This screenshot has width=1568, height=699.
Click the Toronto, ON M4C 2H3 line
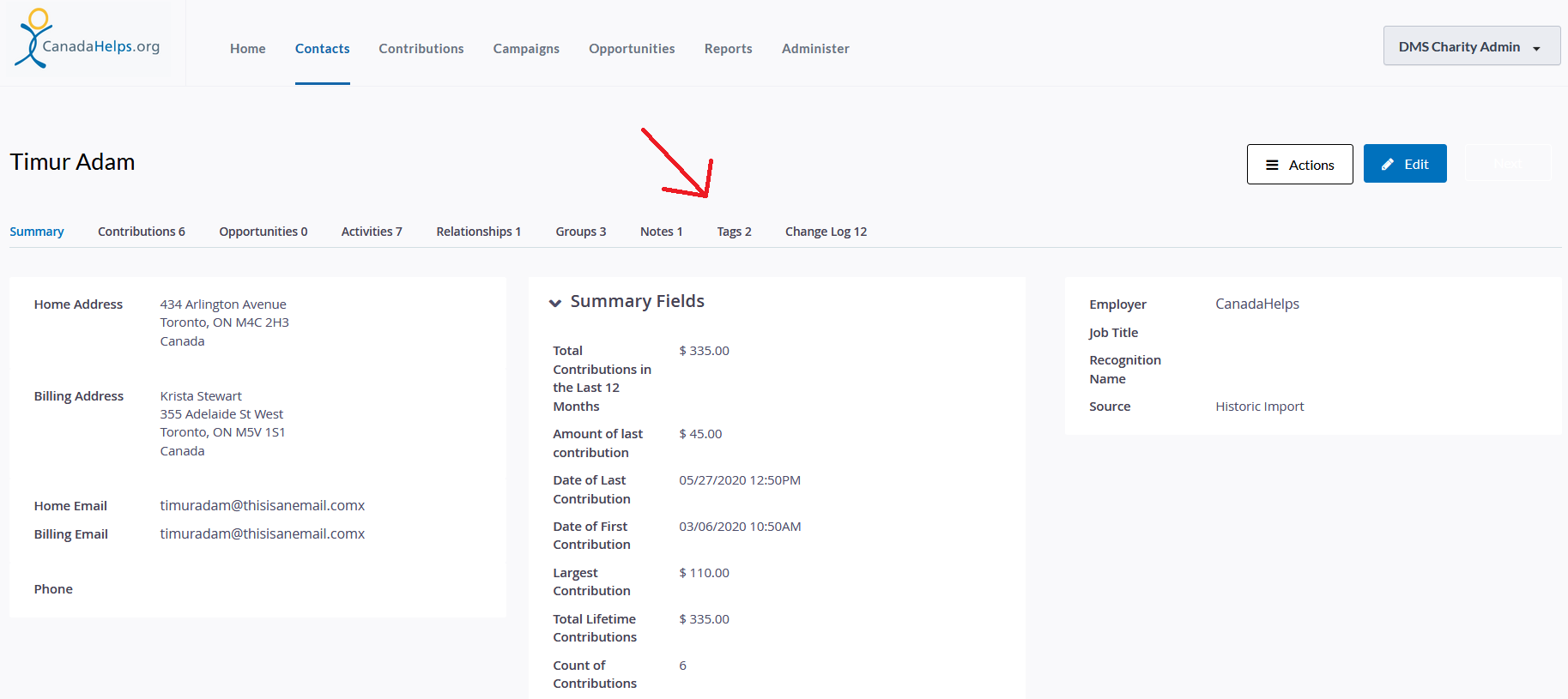(x=224, y=322)
